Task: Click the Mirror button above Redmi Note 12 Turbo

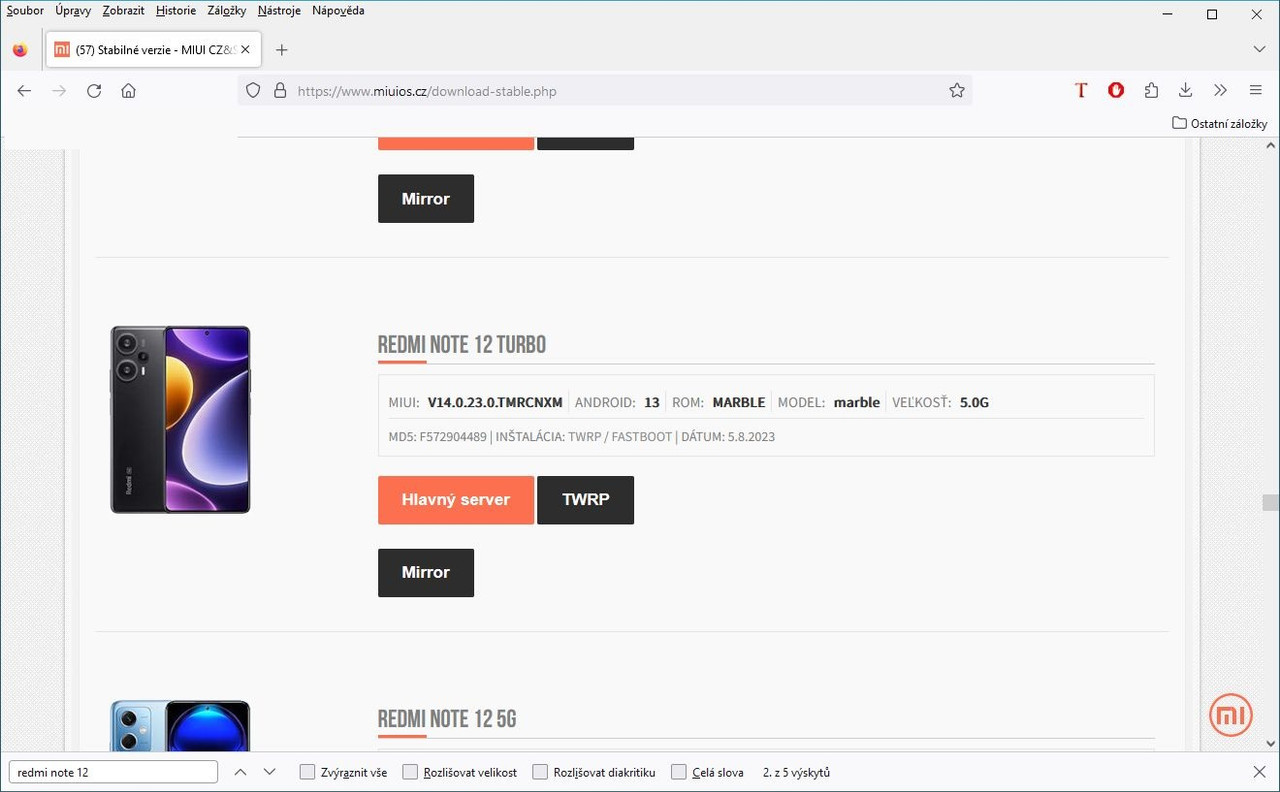Action: coord(426,199)
